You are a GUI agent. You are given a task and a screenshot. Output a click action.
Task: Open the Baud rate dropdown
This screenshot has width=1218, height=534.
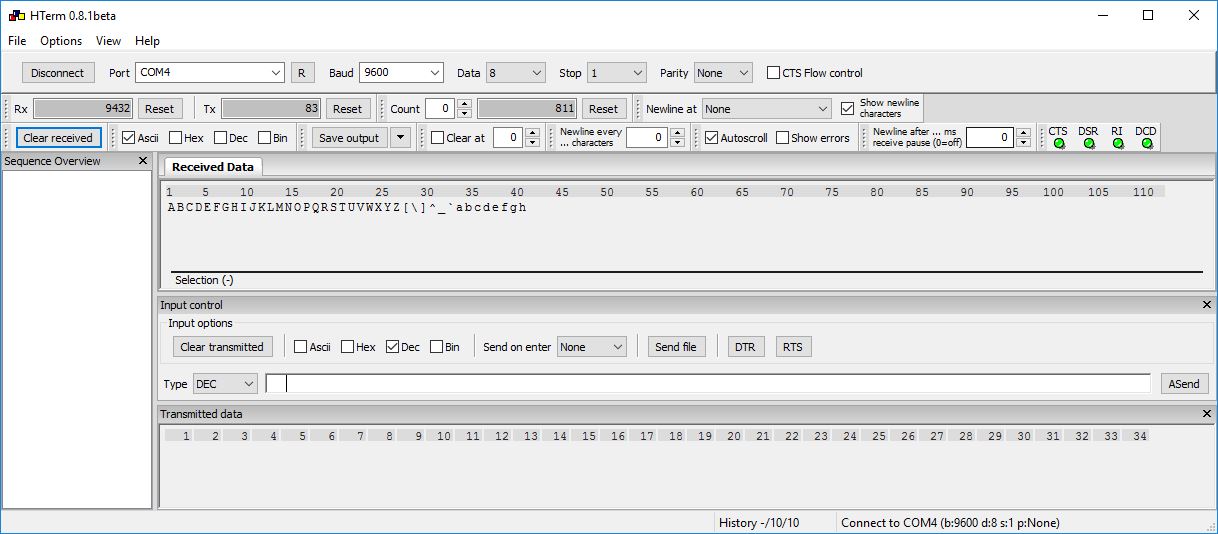[401, 73]
